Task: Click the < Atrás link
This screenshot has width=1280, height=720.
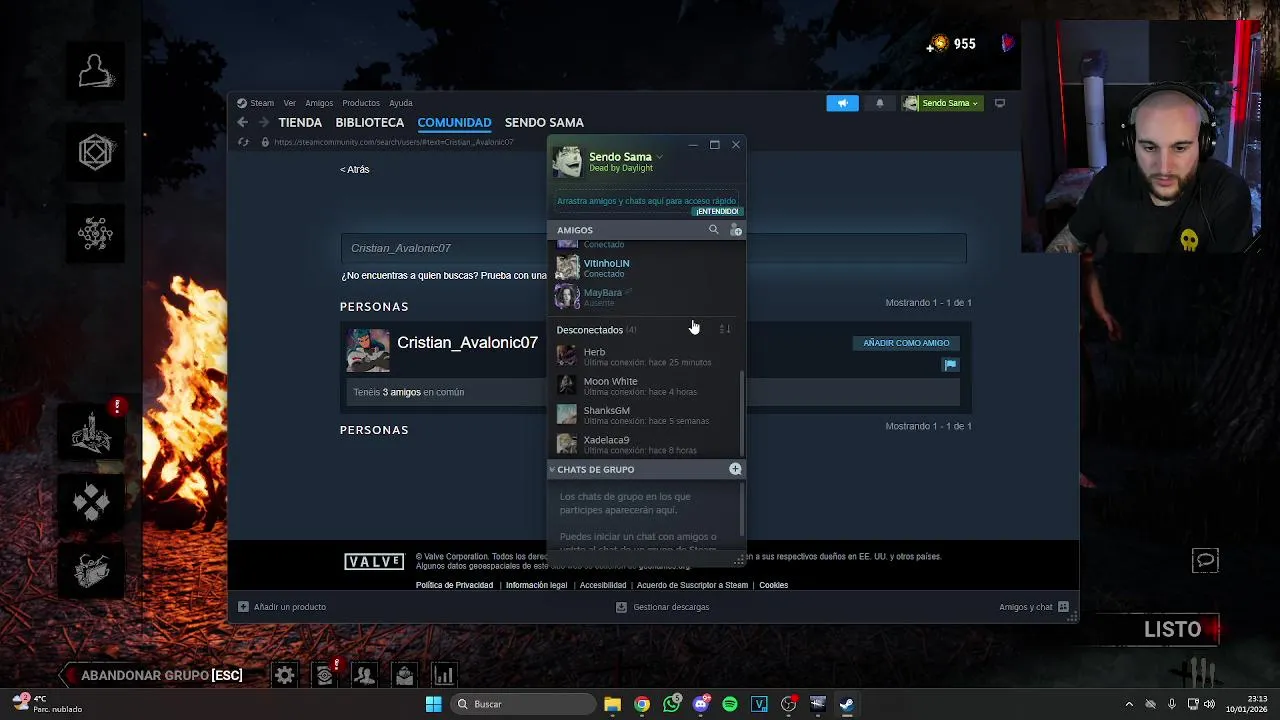Action: 354,169
